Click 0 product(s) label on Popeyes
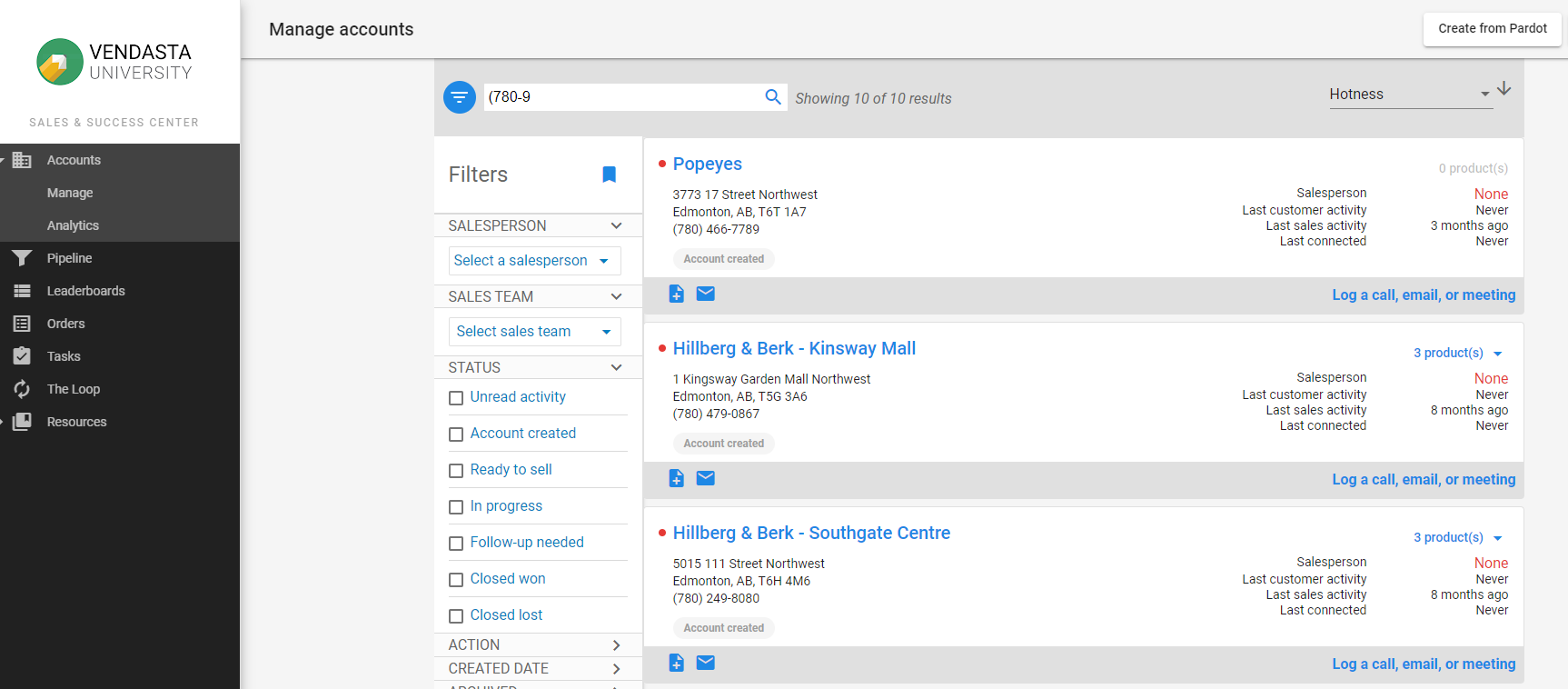 click(x=1473, y=168)
